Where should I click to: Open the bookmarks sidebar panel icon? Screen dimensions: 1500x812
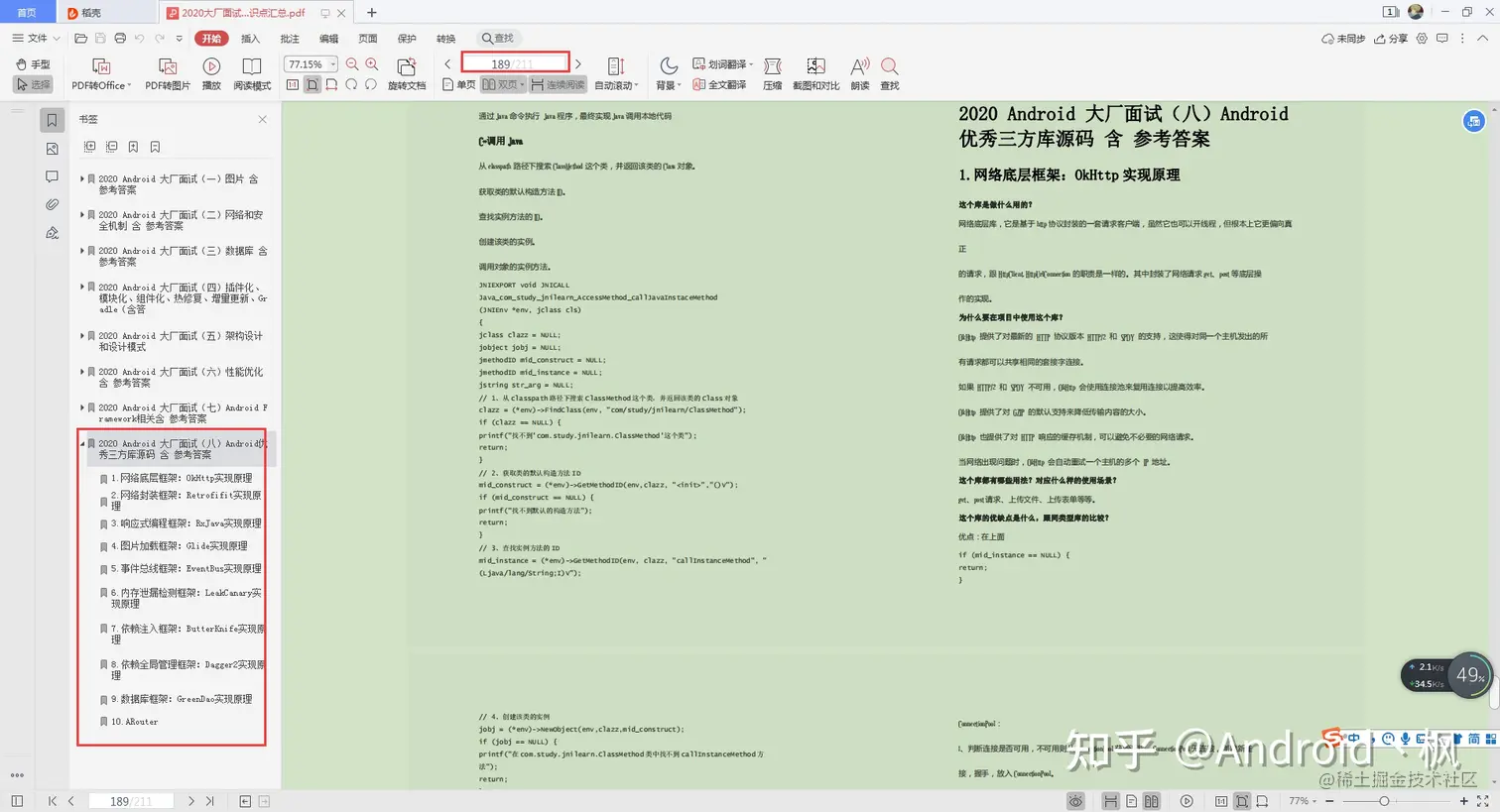[53, 120]
